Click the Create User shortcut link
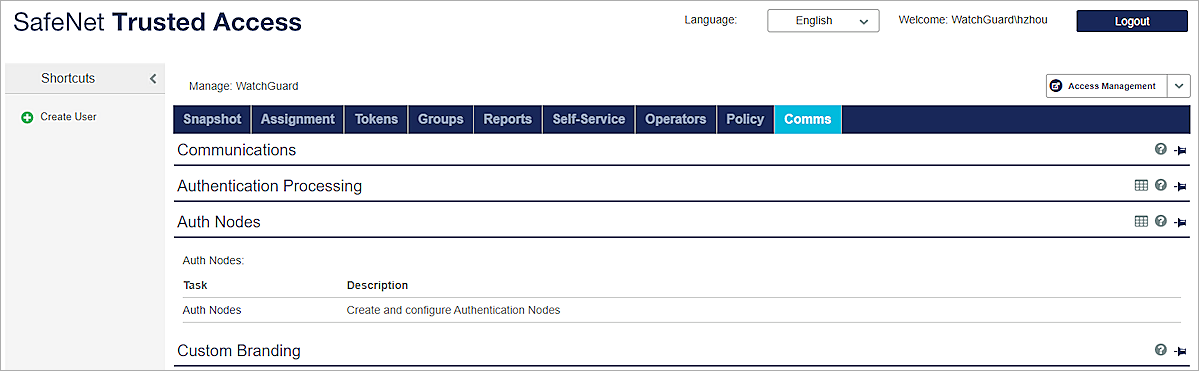This screenshot has width=1199, height=371. pyautogui.click(x=68, y=117)
